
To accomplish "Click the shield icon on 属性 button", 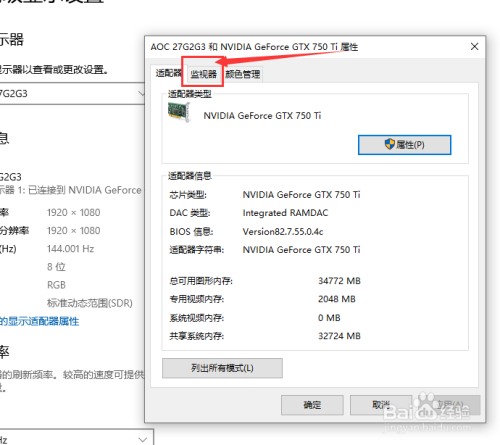I will coord(389,144).
